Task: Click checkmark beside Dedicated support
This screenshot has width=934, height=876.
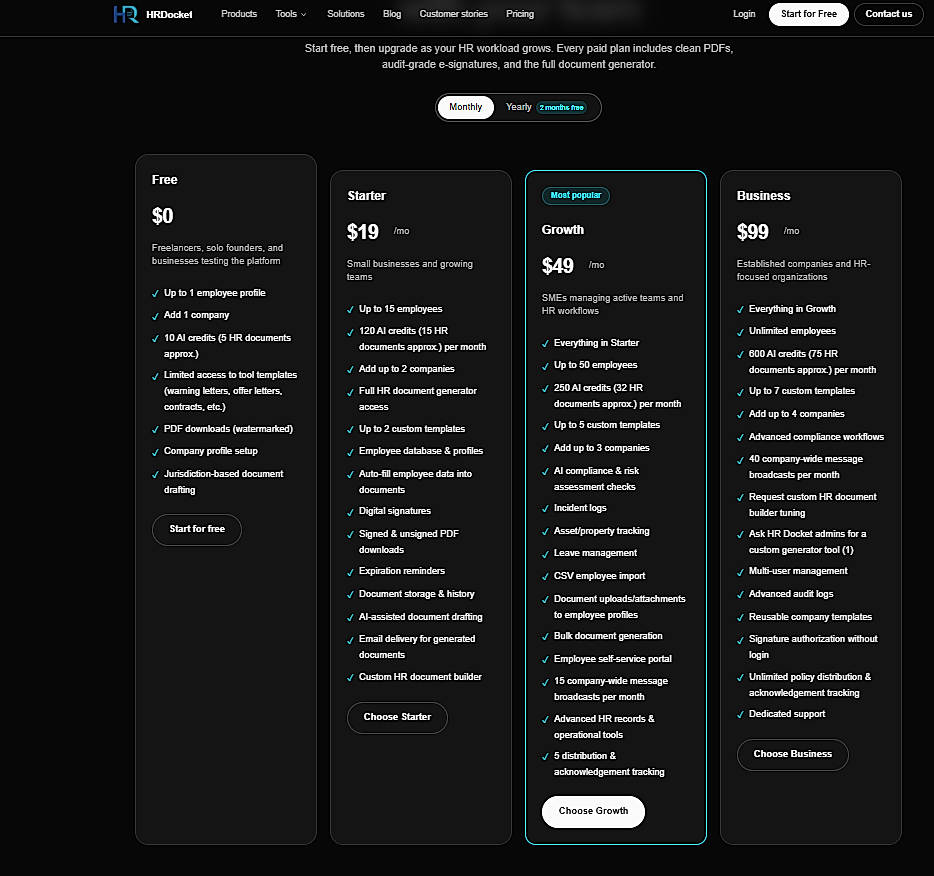Action: tap(740, 715)
